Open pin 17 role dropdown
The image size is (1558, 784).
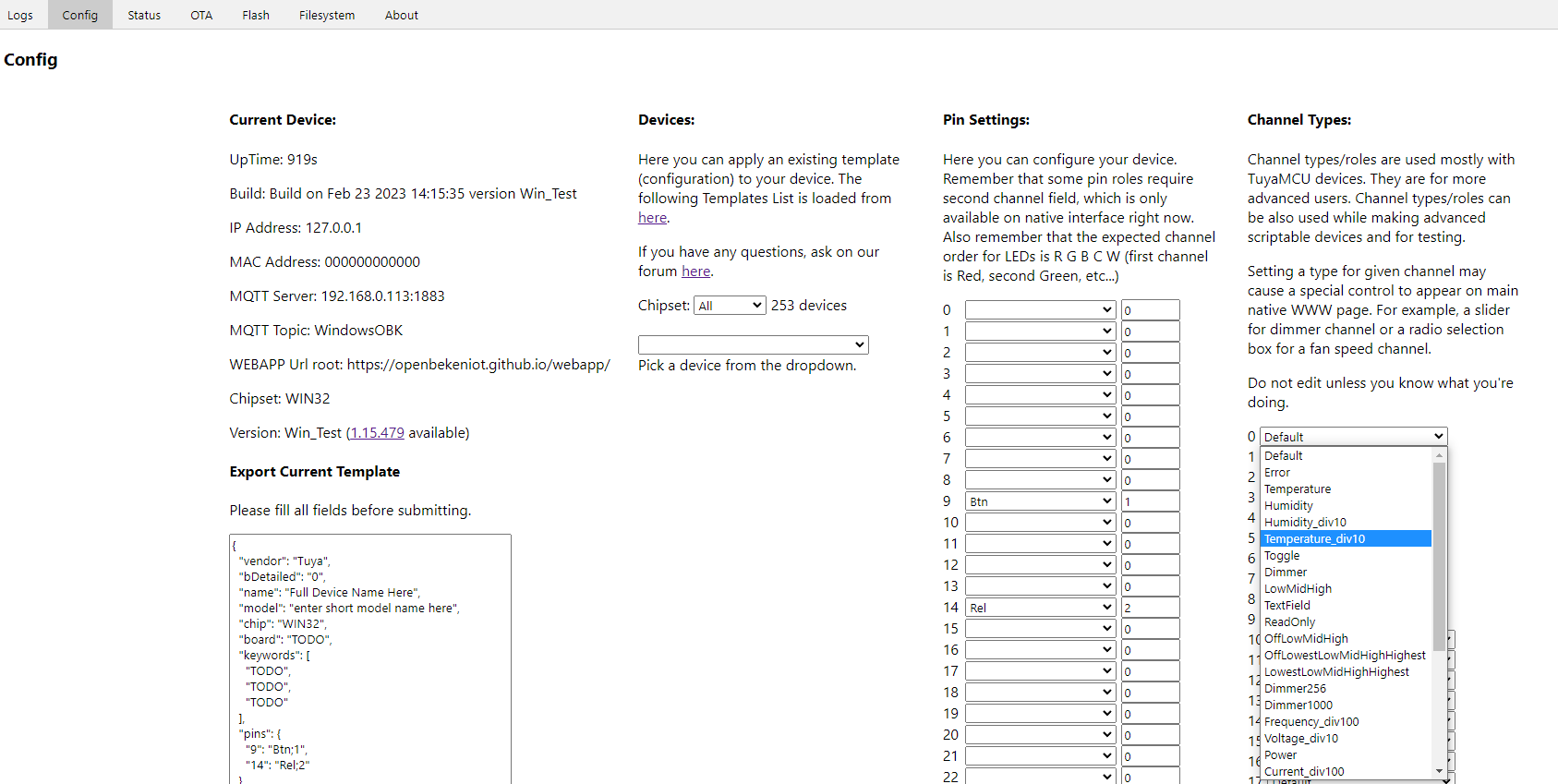point(1041,670)
